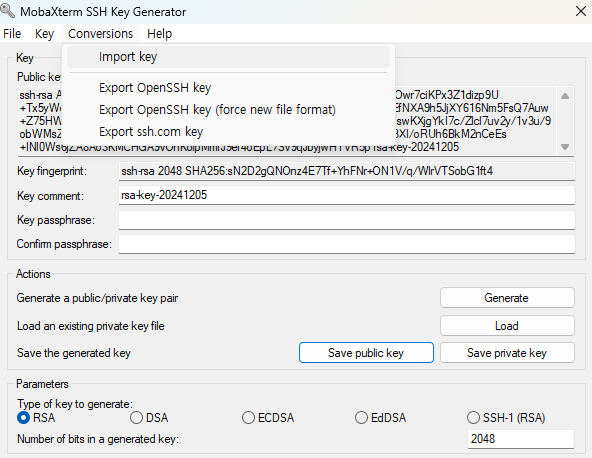Click public key scrollbar down arrow

click(565, 147)
